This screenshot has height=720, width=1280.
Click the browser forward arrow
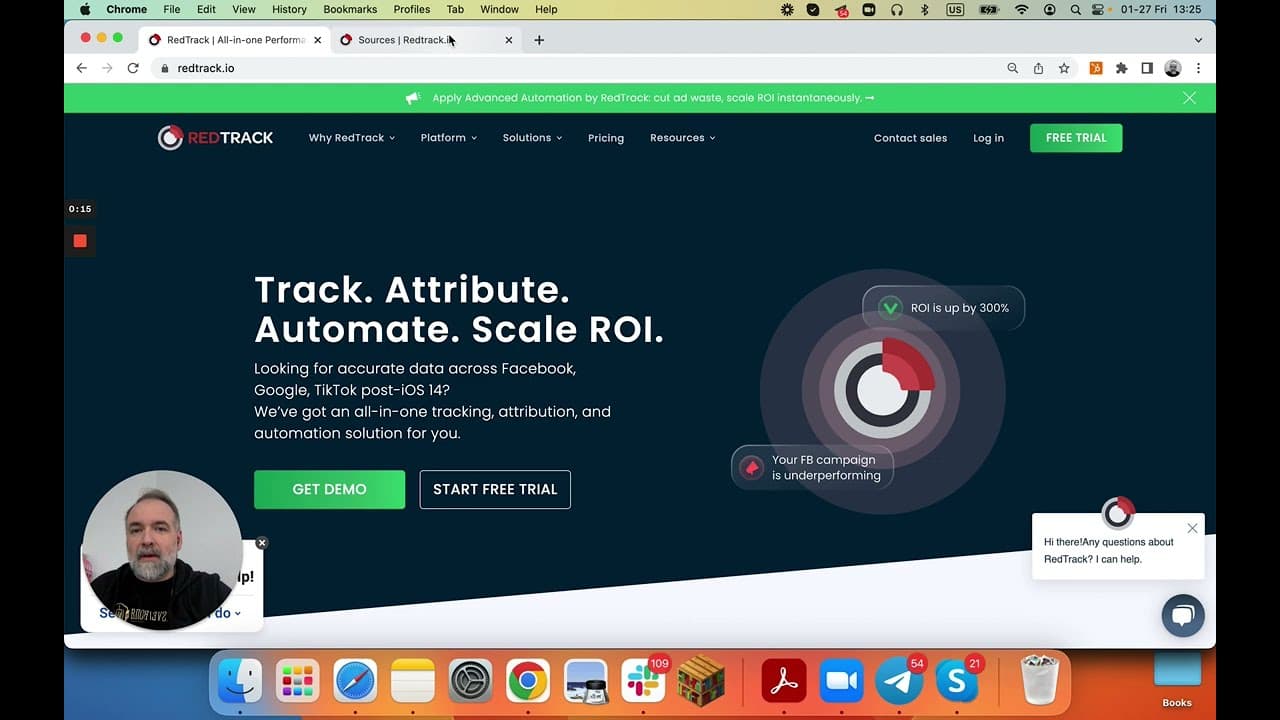point(107,68)
